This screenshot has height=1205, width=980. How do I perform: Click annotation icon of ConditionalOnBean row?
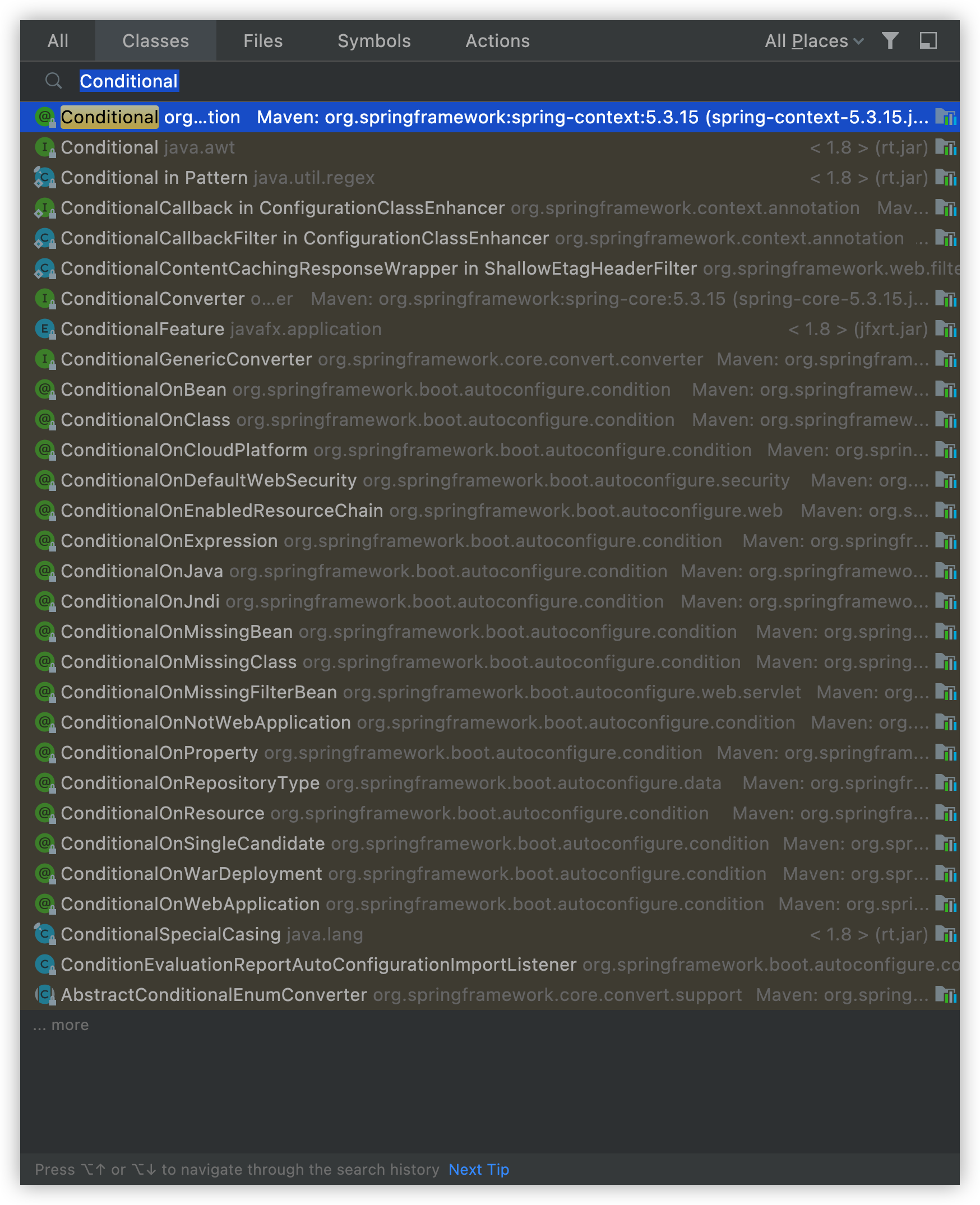tap(45, 390)
